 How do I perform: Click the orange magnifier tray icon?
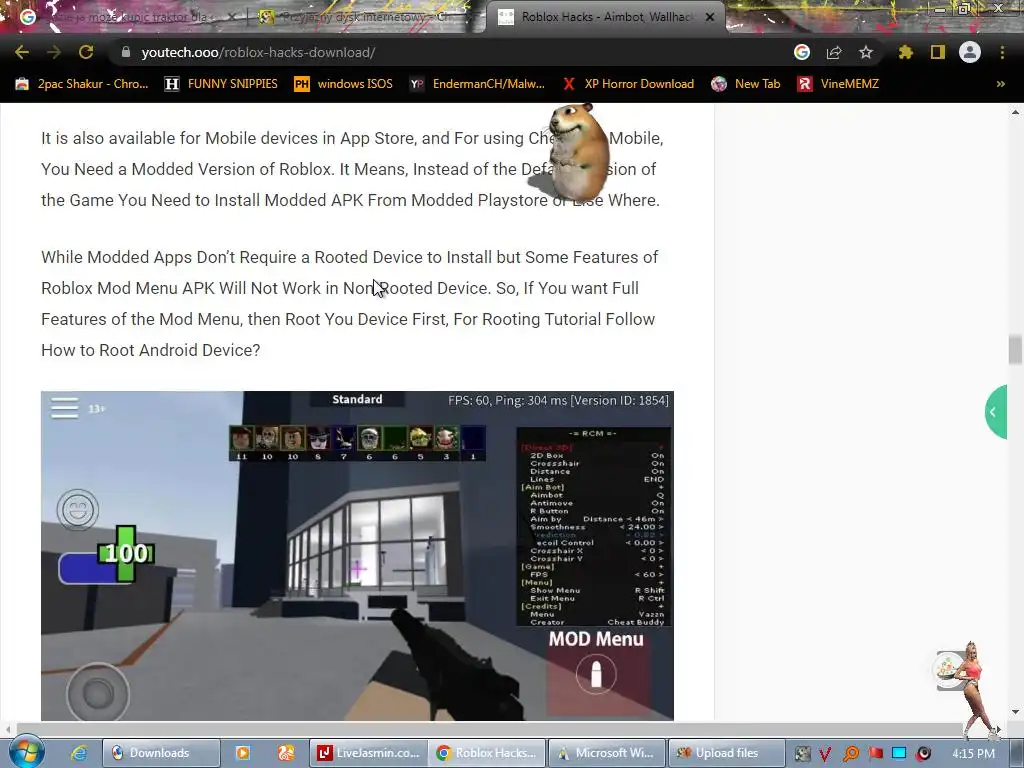851,754
